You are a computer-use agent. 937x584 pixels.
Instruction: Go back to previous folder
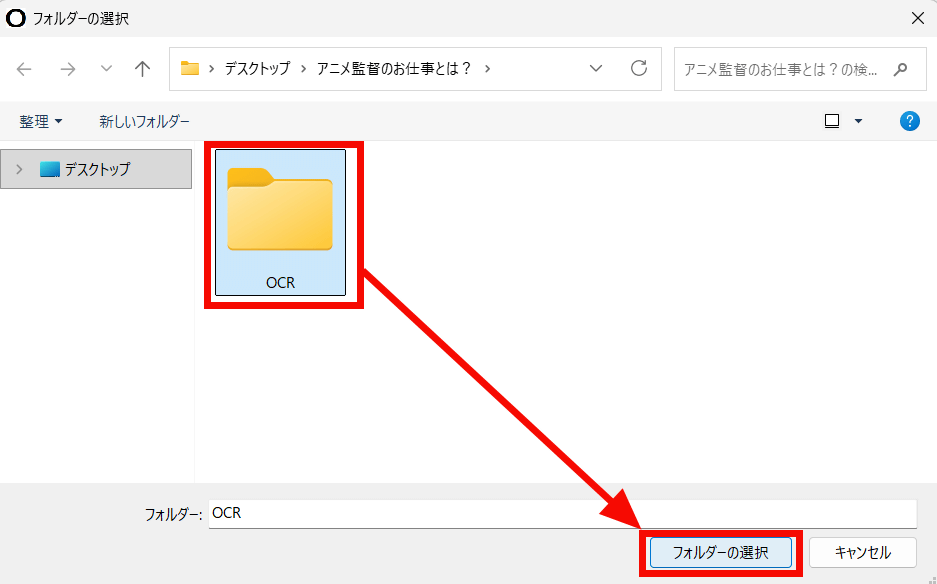click(24, 69)
